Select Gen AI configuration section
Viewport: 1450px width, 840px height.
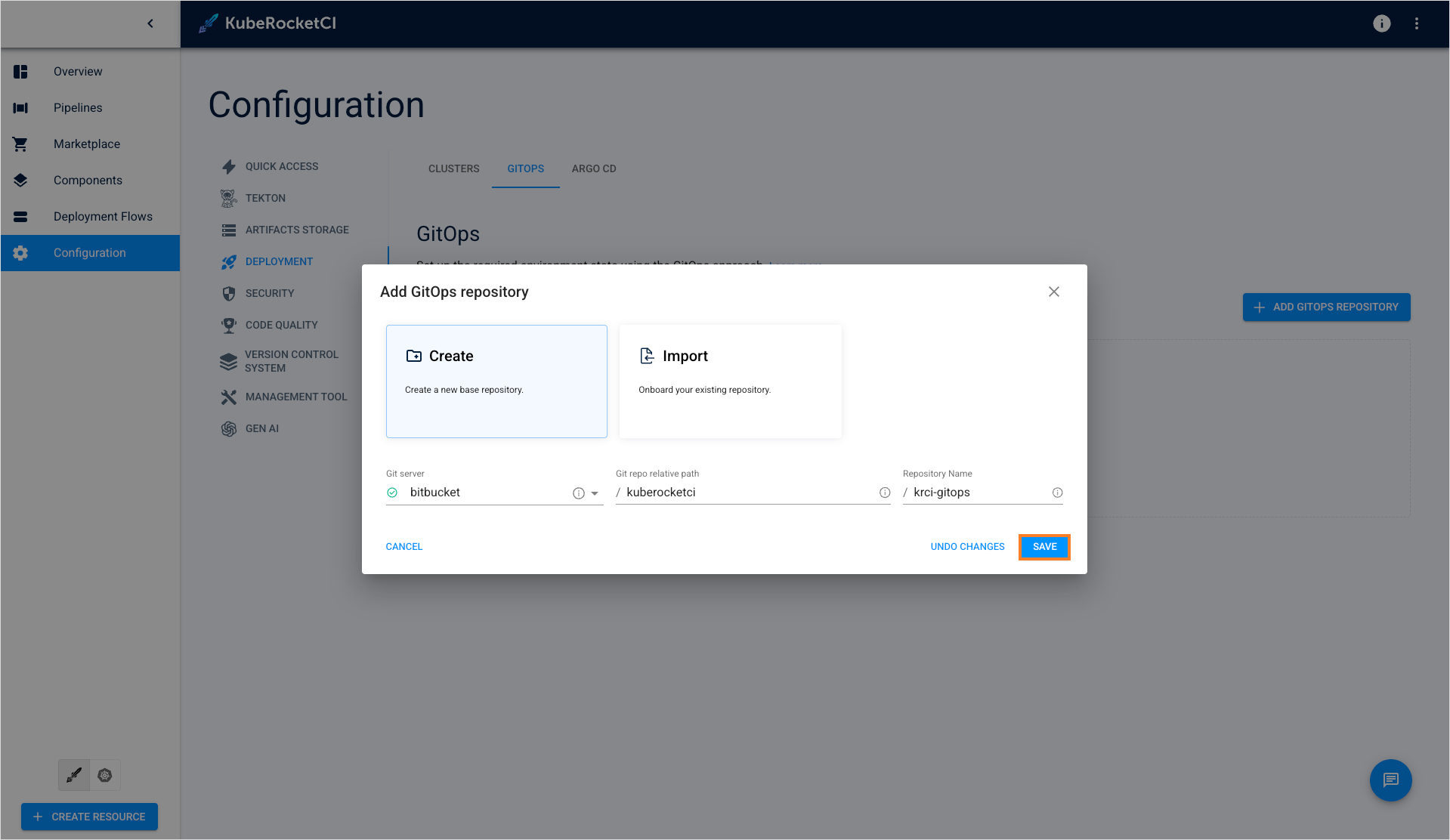pos(262,428)
